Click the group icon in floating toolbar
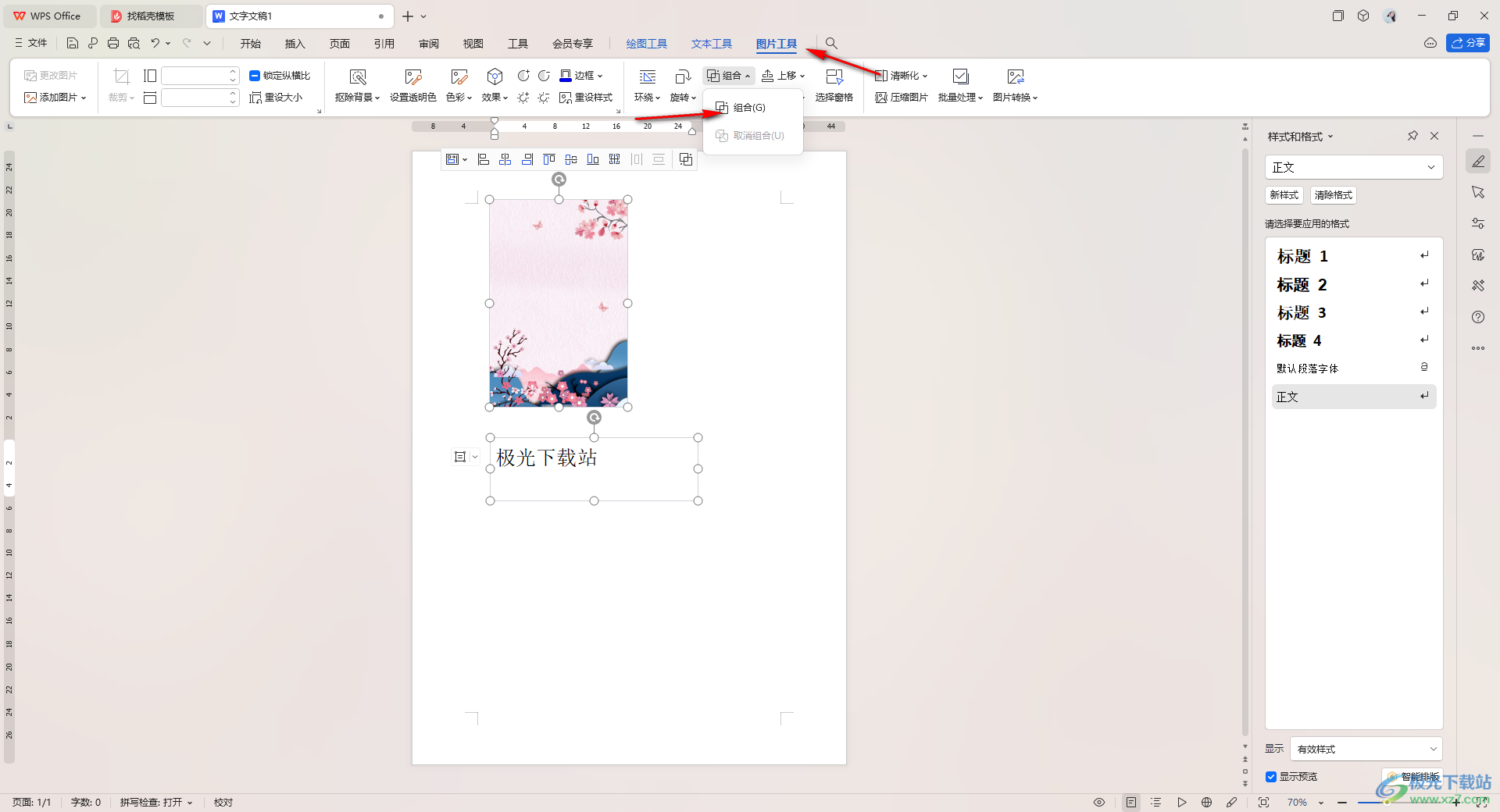 point(686,159)
